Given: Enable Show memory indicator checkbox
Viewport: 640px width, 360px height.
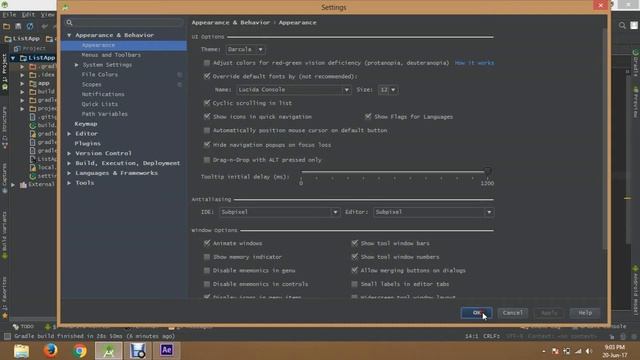Looking at the screenshot, I should coord(207,257).
